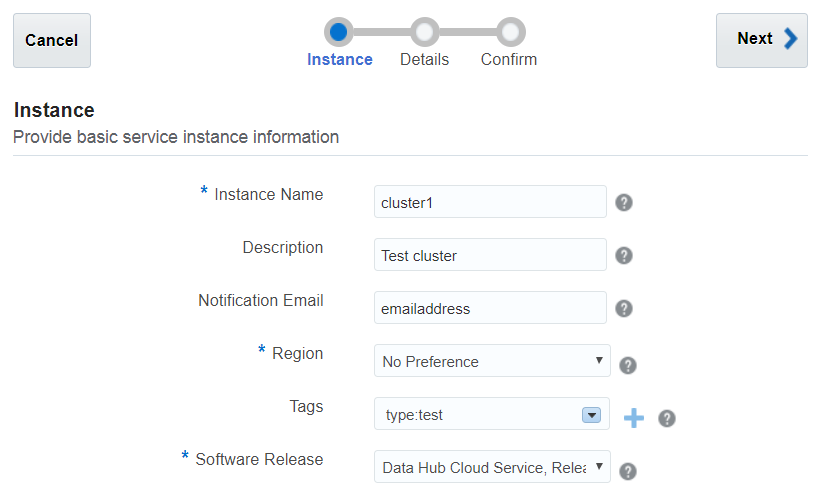Open the Software Release dropdown
This screenshot has width=823, height=500.
click(492, 466)
